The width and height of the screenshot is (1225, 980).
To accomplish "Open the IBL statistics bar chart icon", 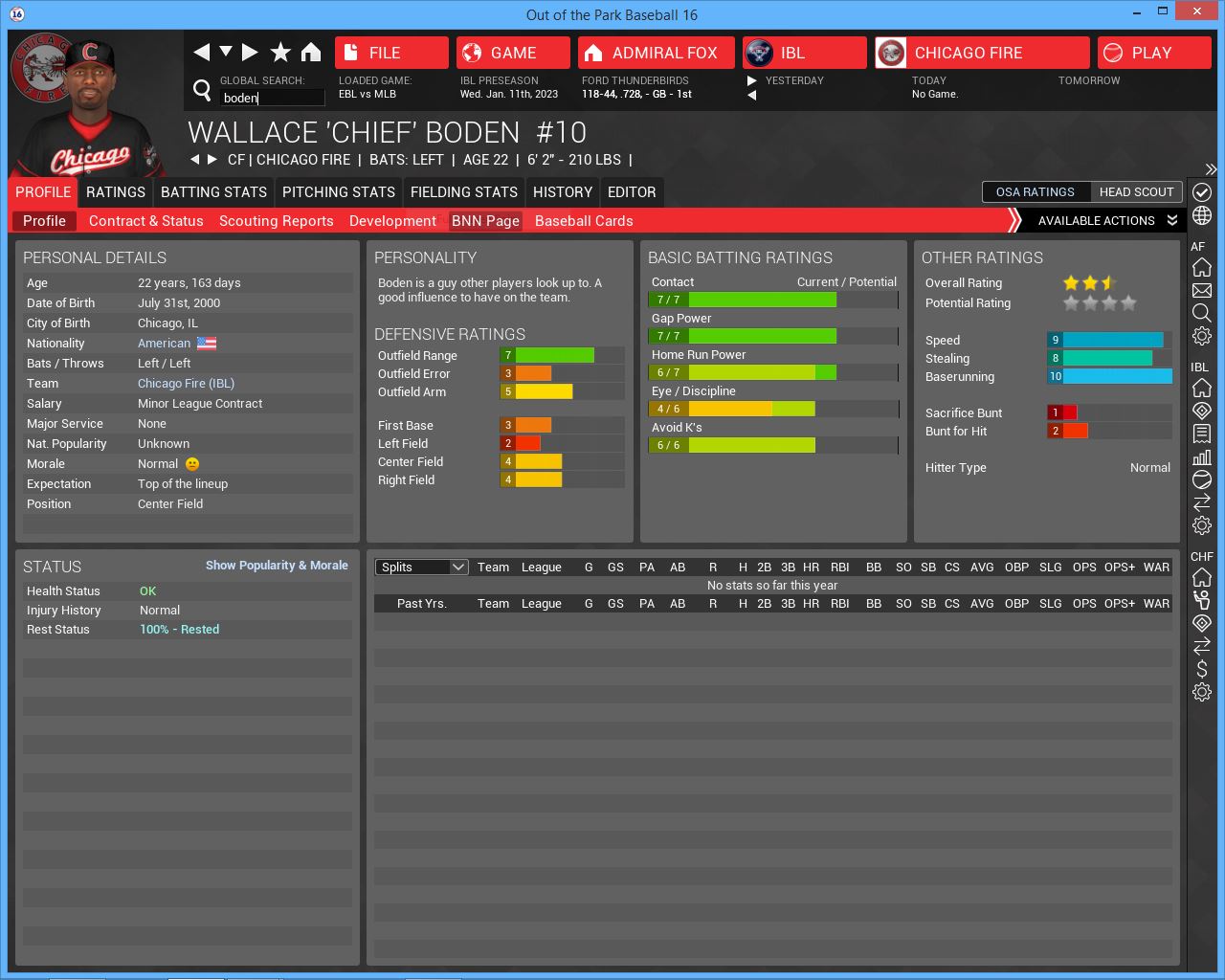I will (1202, 457).
